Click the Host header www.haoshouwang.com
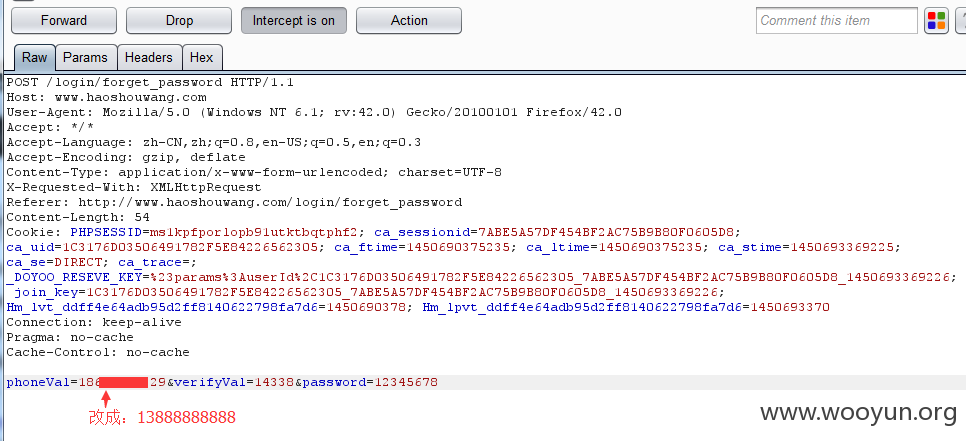 [x=131, y=97]
